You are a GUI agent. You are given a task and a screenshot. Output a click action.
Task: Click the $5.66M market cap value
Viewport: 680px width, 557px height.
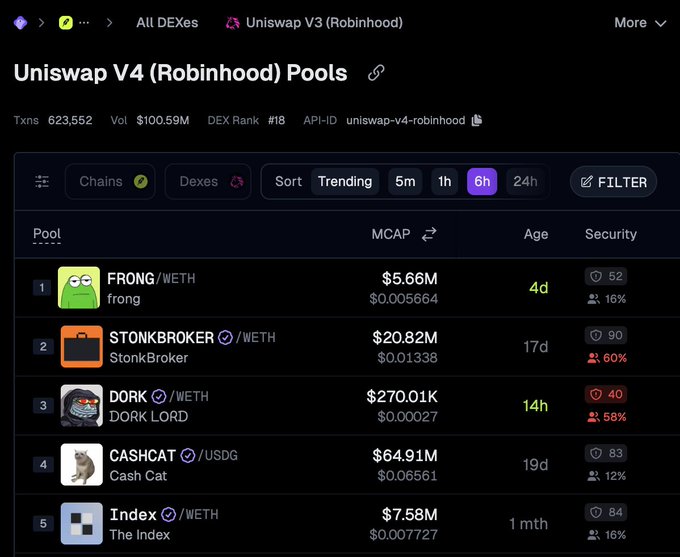click(409, 278)
